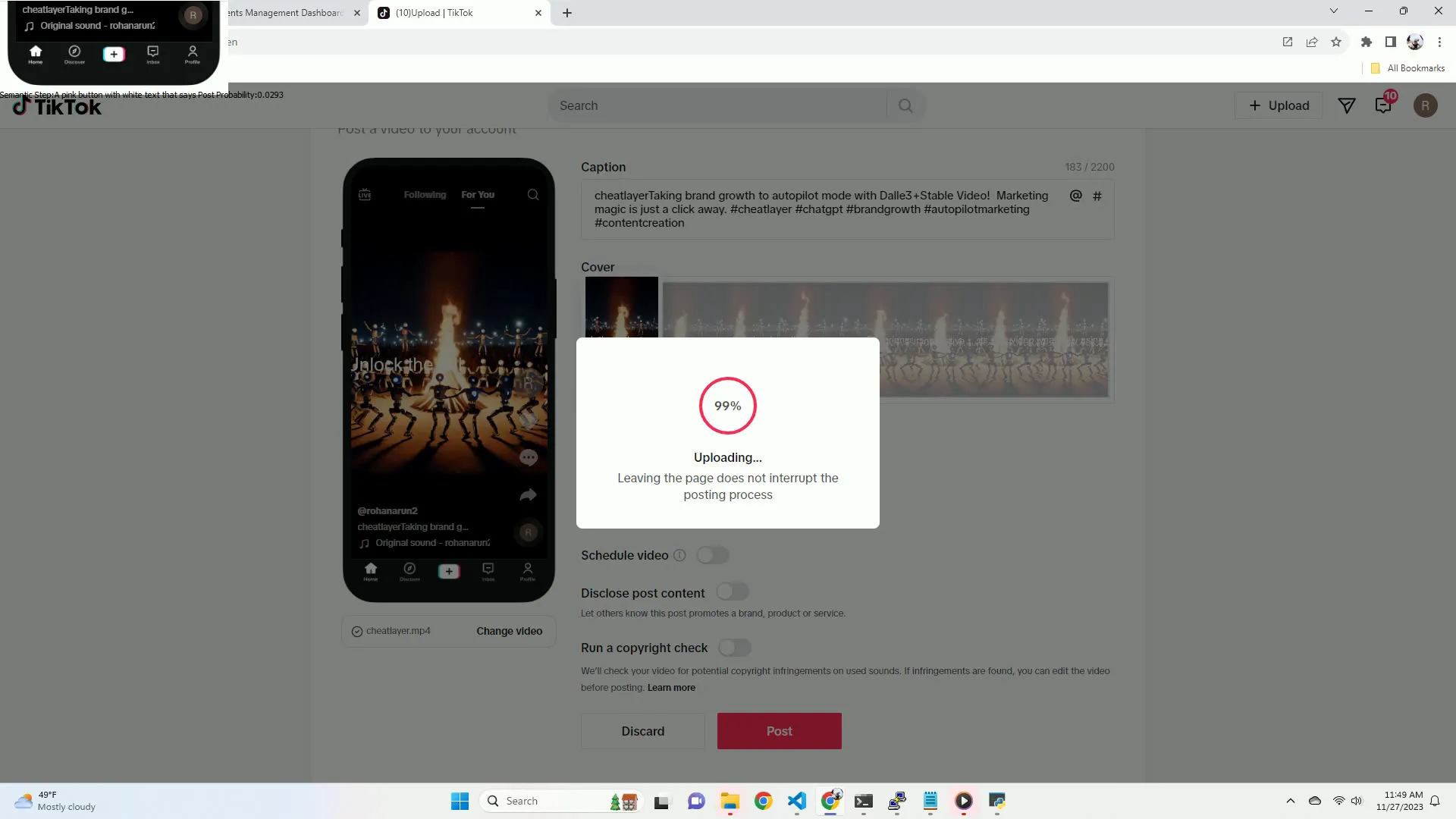Click the Inbox icon in phone preview
The height and width of the screenshot is (819, 1456).
click(x=488, y=571)
